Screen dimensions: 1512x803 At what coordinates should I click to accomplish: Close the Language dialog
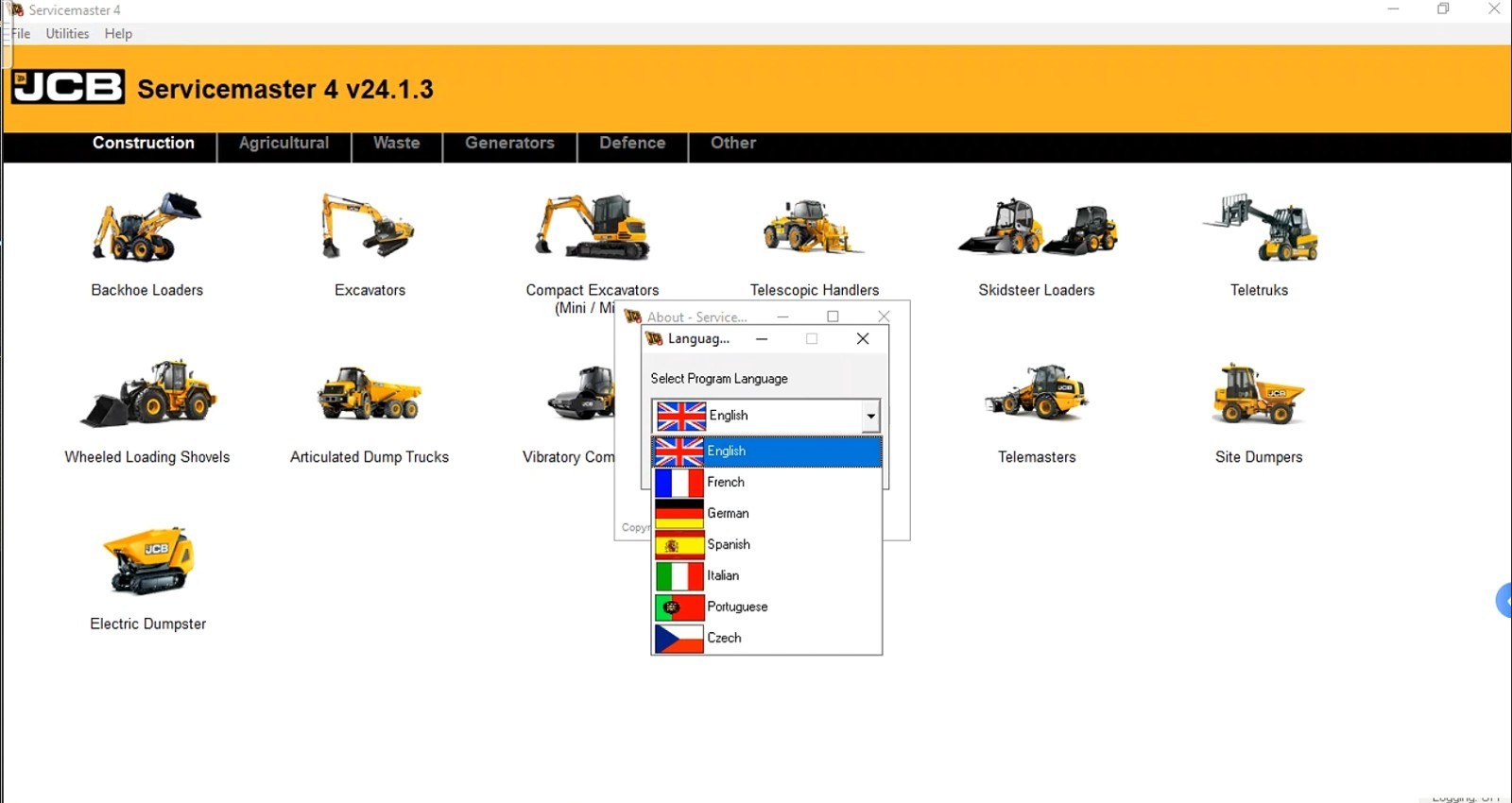(863, 338)
